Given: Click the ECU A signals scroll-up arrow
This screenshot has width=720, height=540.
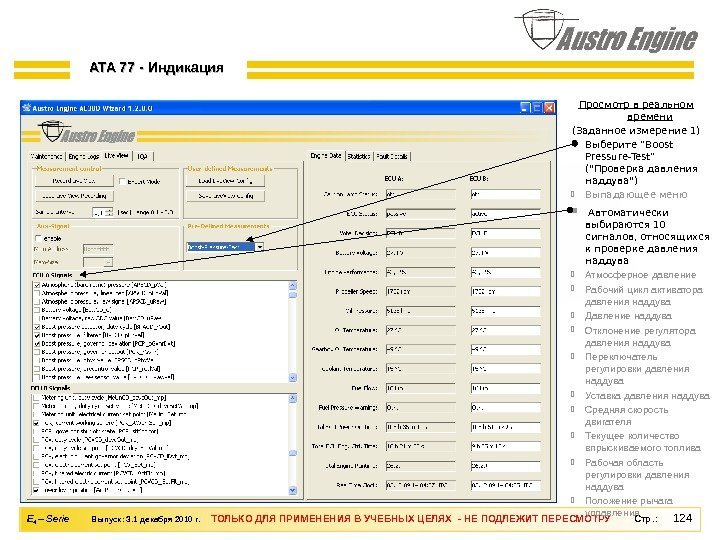Looking at the screenshot, I should [293, 285].
